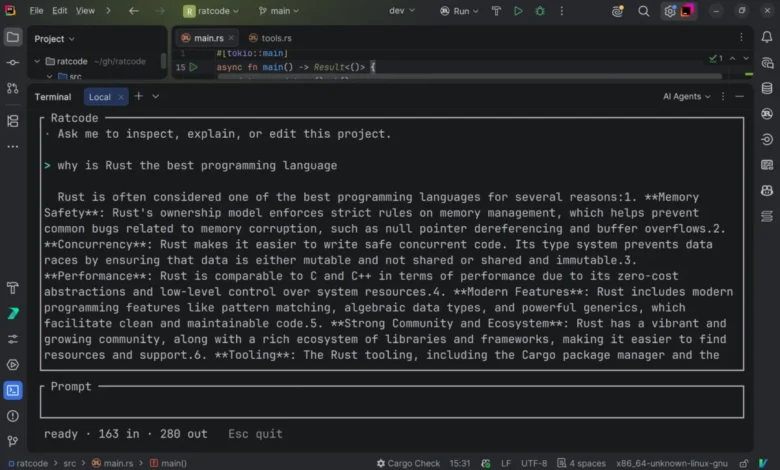780x470 pixels.
Task: Close the Local terminal tab
Action: click(x=121, y=97)
